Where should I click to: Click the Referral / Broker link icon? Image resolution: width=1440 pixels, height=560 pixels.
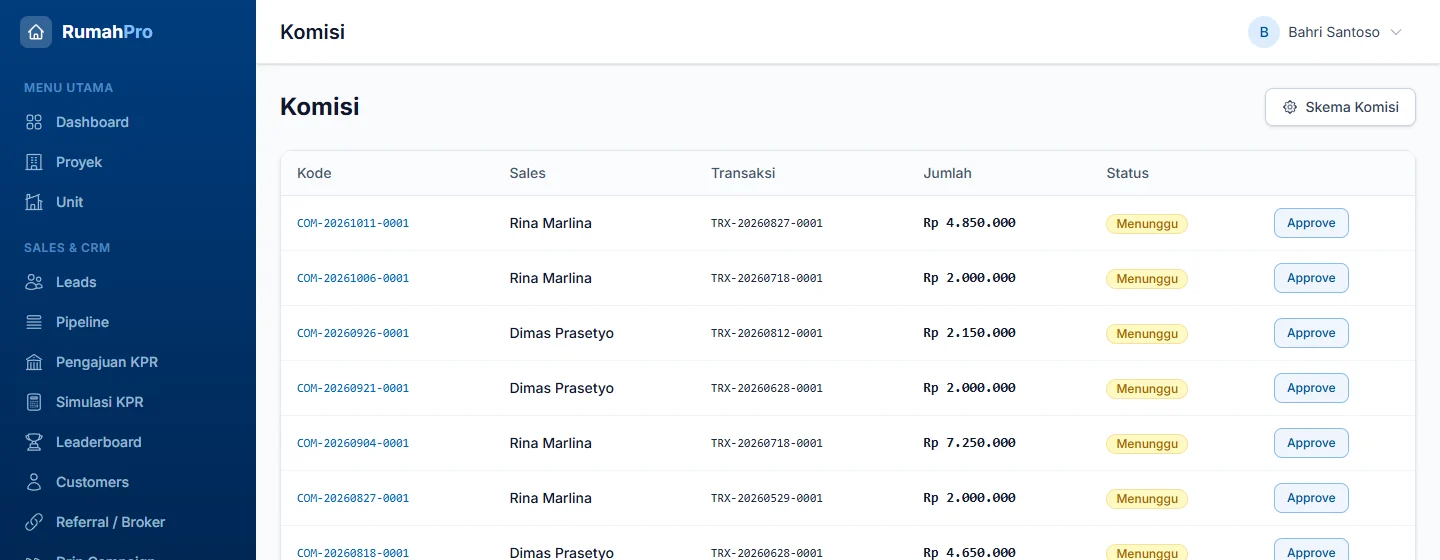click(x=34, y=522)
